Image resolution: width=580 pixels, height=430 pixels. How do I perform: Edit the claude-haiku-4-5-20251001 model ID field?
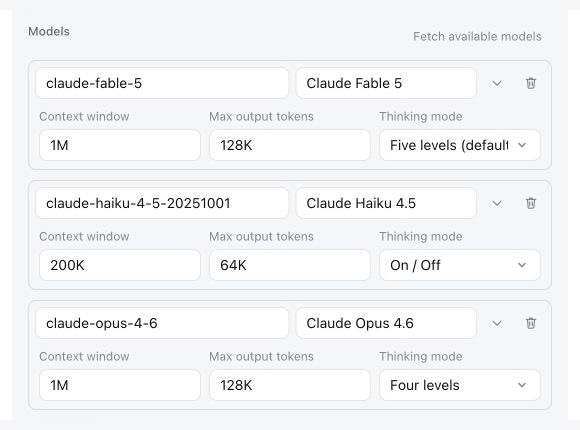coord(162,203)
